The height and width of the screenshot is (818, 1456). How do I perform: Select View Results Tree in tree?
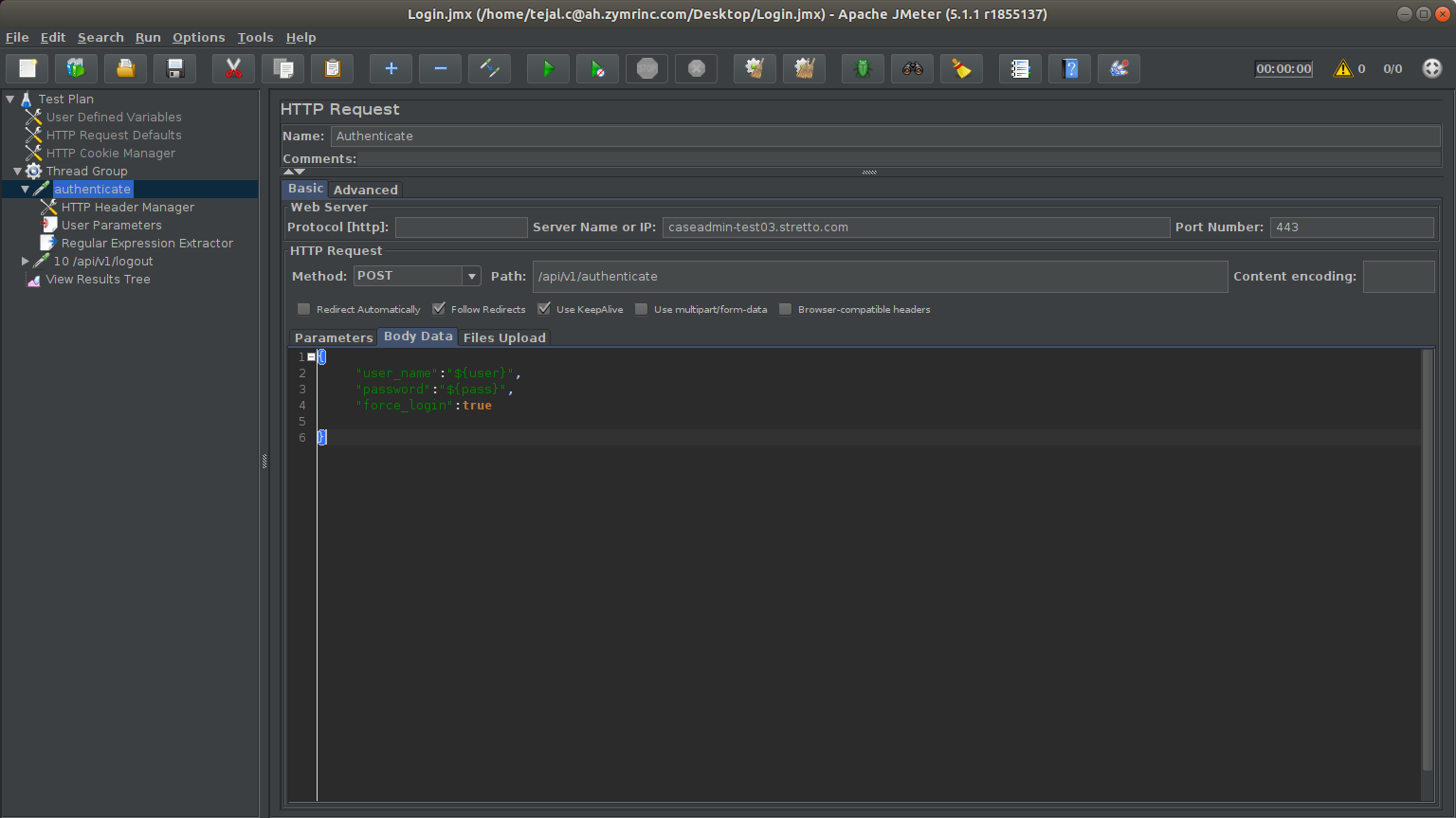point(98,280)
